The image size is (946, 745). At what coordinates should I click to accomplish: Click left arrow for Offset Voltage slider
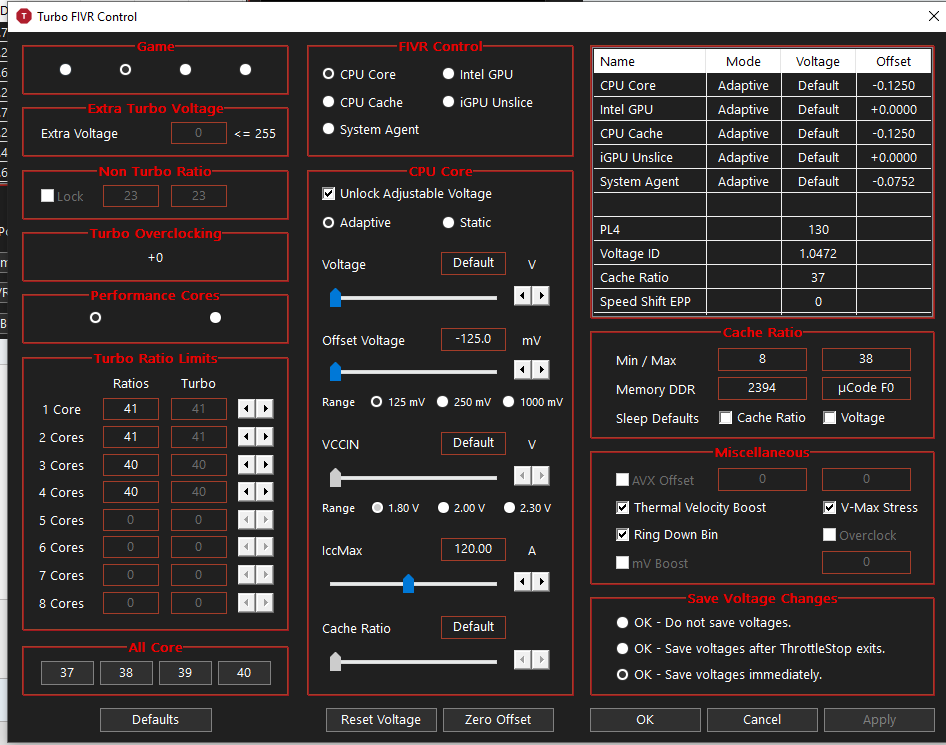(522, 369)
